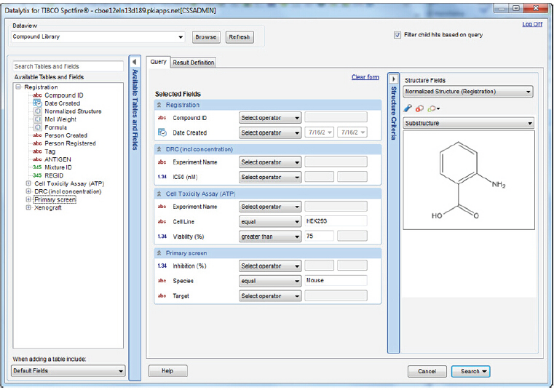Click the REGID numeric type icon
This screenshot has height=391, width=554.
[x=37, y=175]
